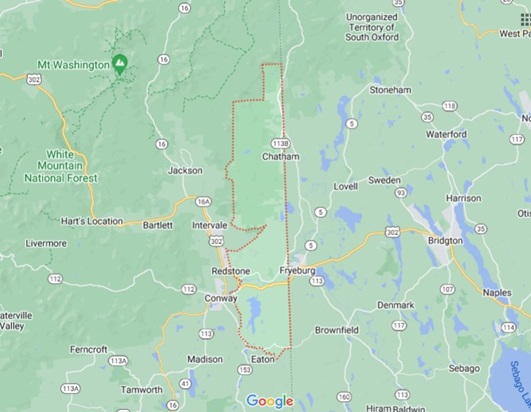The image size is (531, 412).
Task: Click the Route 113B highway shield
Action: click(280, 144)
